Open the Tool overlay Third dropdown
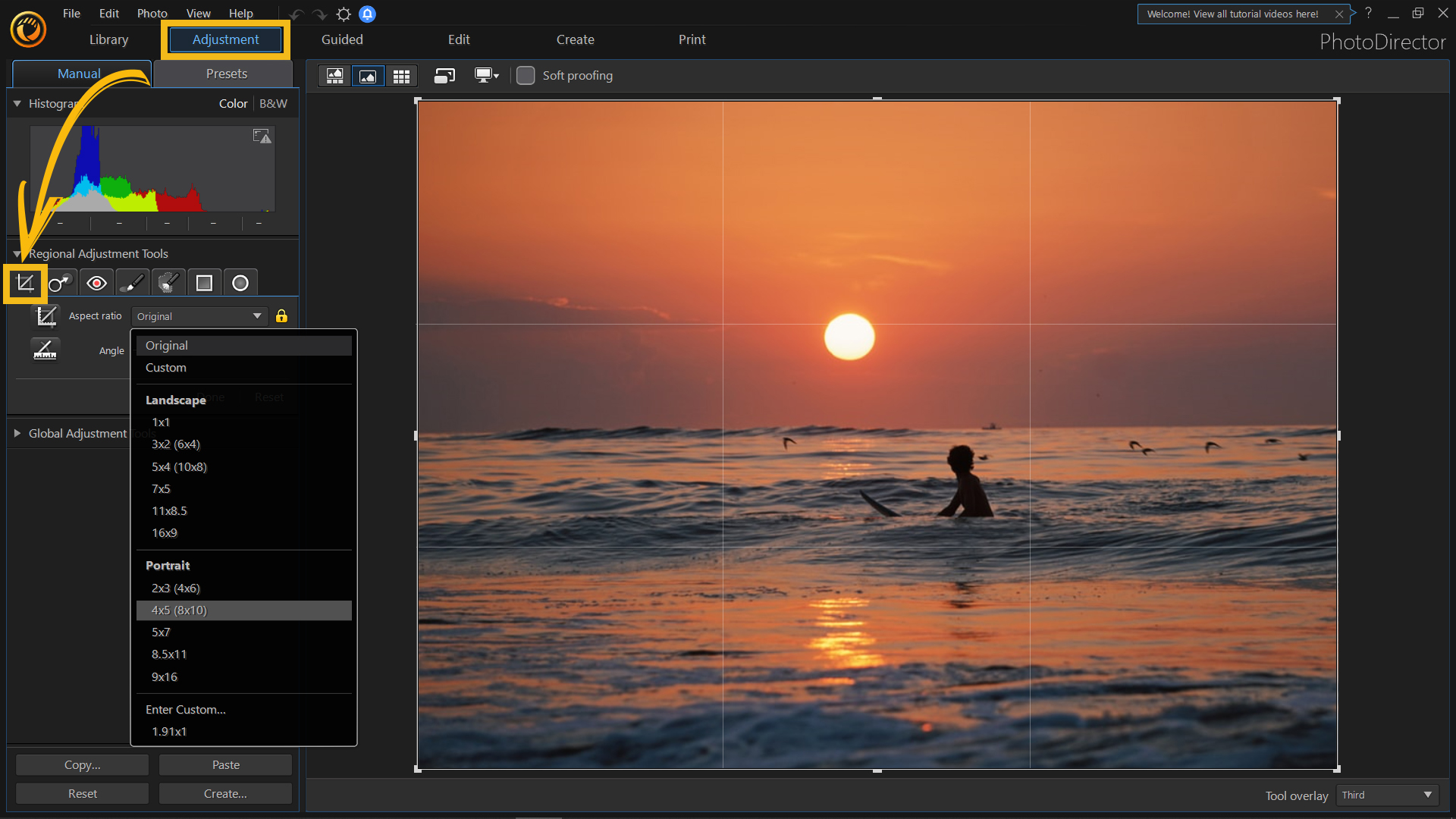1456x819 pixels. [x=1387, y=795]
